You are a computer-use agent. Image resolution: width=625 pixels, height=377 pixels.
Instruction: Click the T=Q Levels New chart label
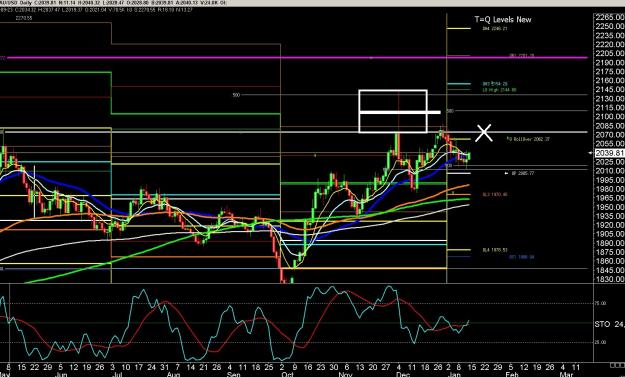pos(503,19)
